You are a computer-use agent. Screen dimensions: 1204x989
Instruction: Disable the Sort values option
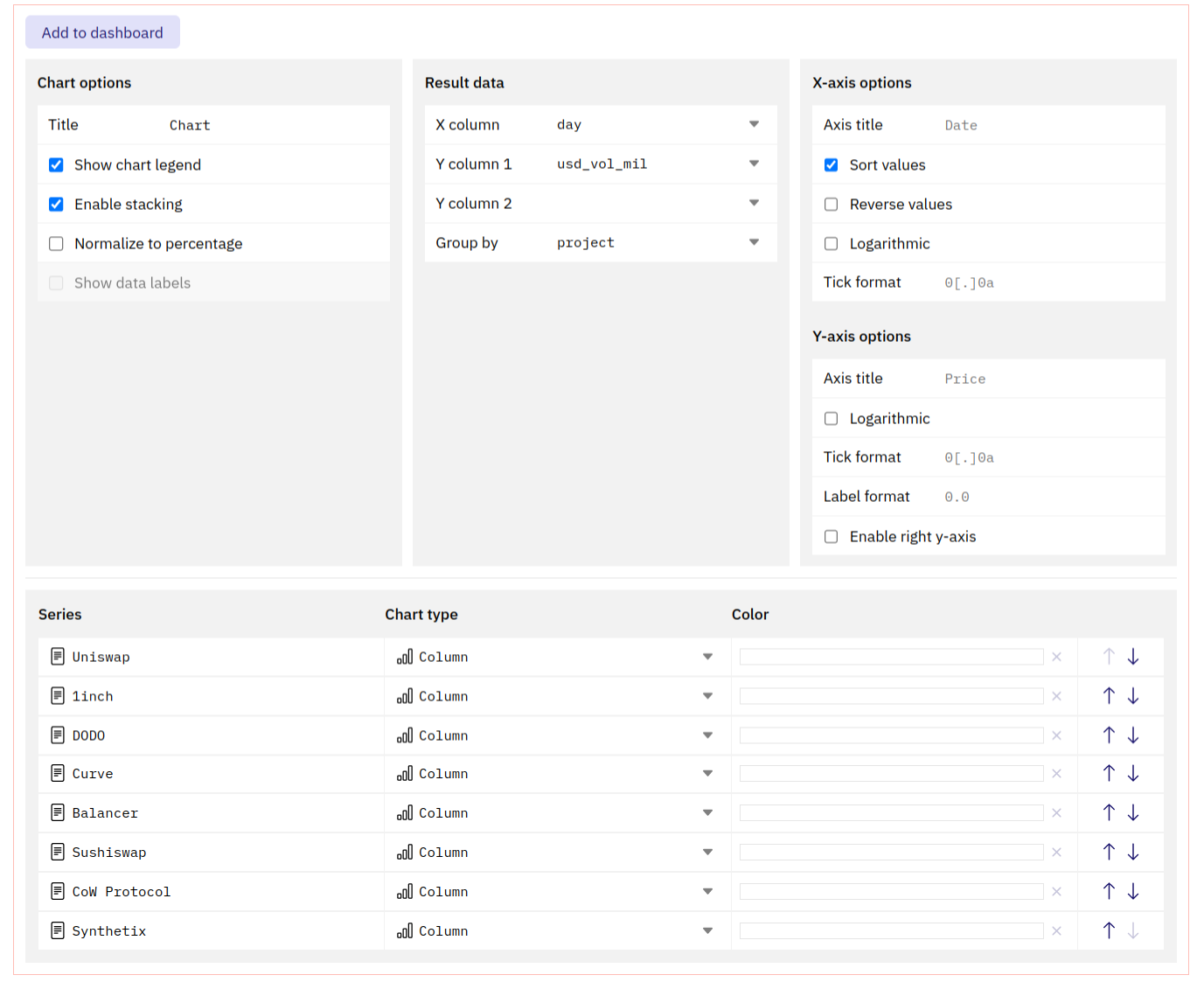point(831,164)
